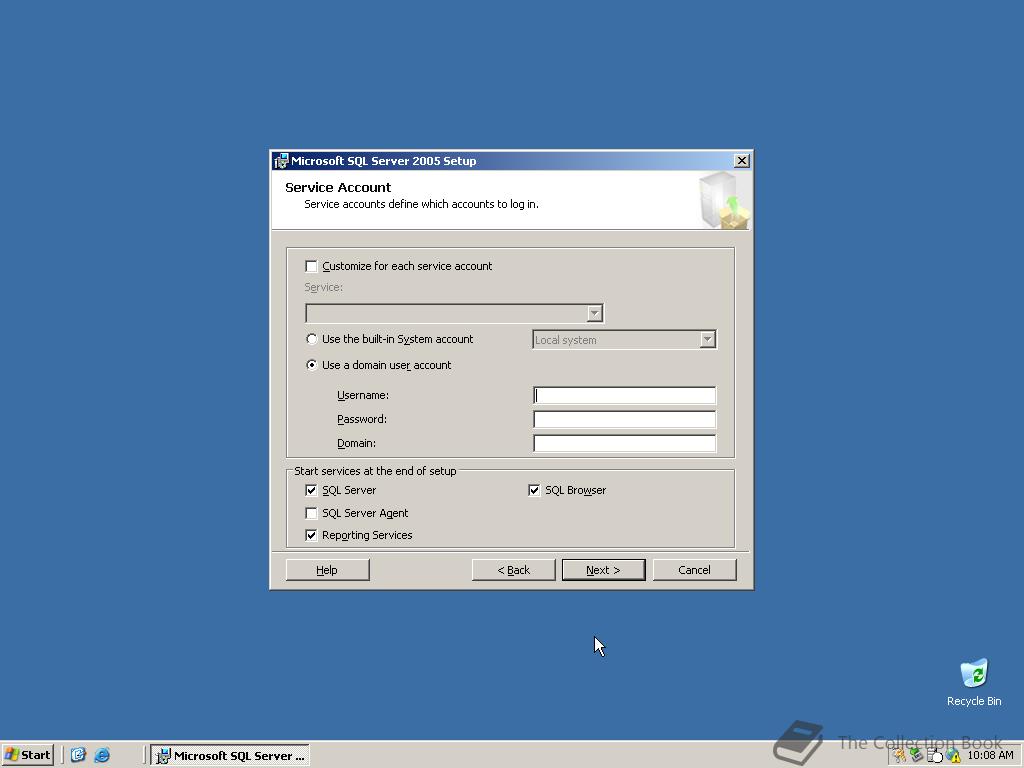Uncheck the SQL Server start service box

pos(312,490)
